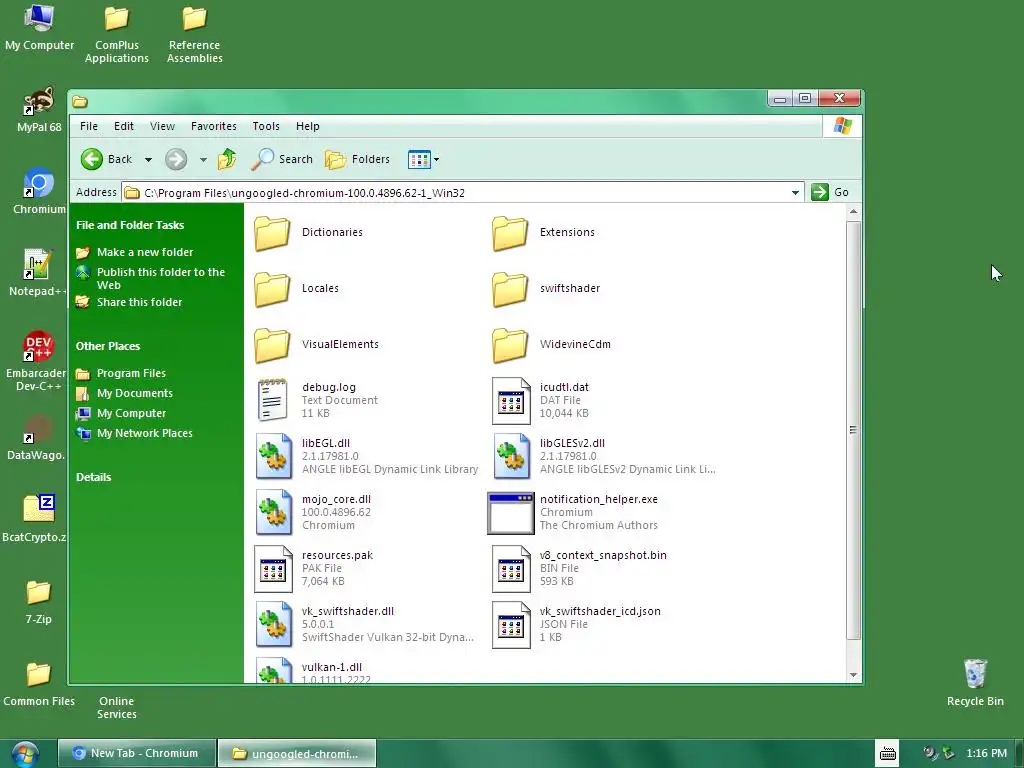Open the Start menu button
The width and height of the screenshot is (1024, 768).
tap(25, 754)
